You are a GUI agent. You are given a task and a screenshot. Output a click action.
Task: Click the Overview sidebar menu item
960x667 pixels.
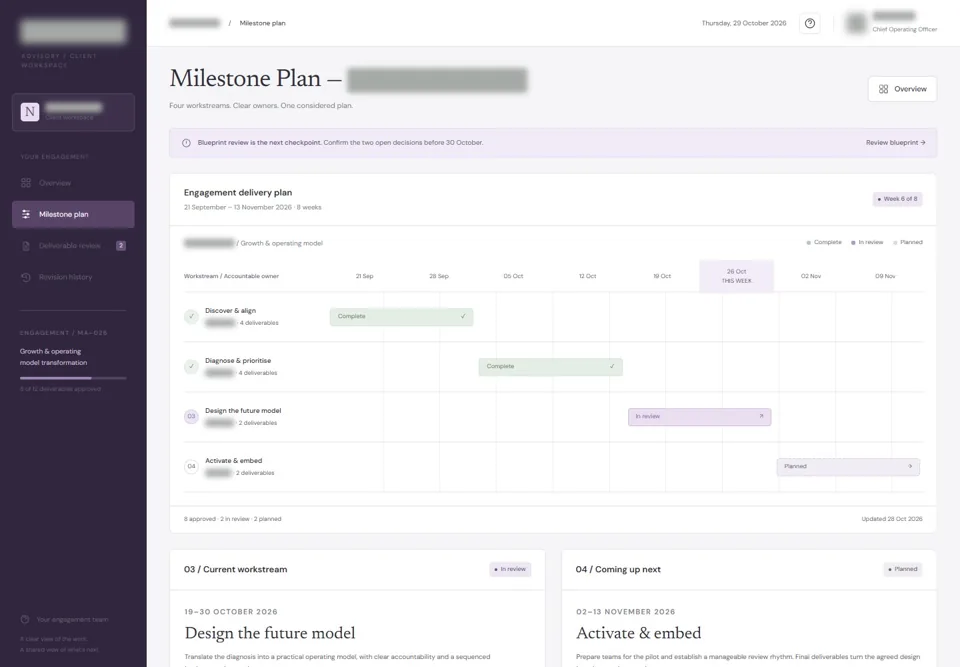click(73, 183)
